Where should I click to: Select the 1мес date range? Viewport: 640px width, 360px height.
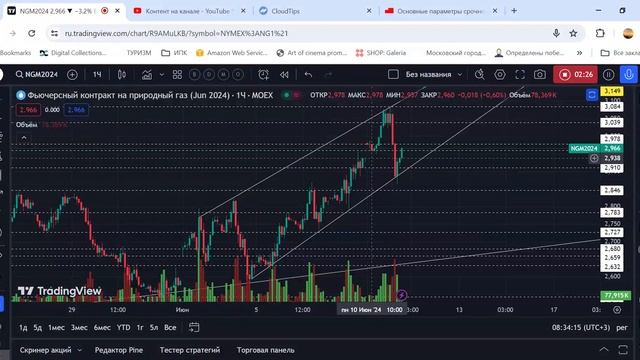[x=56, y=327]
